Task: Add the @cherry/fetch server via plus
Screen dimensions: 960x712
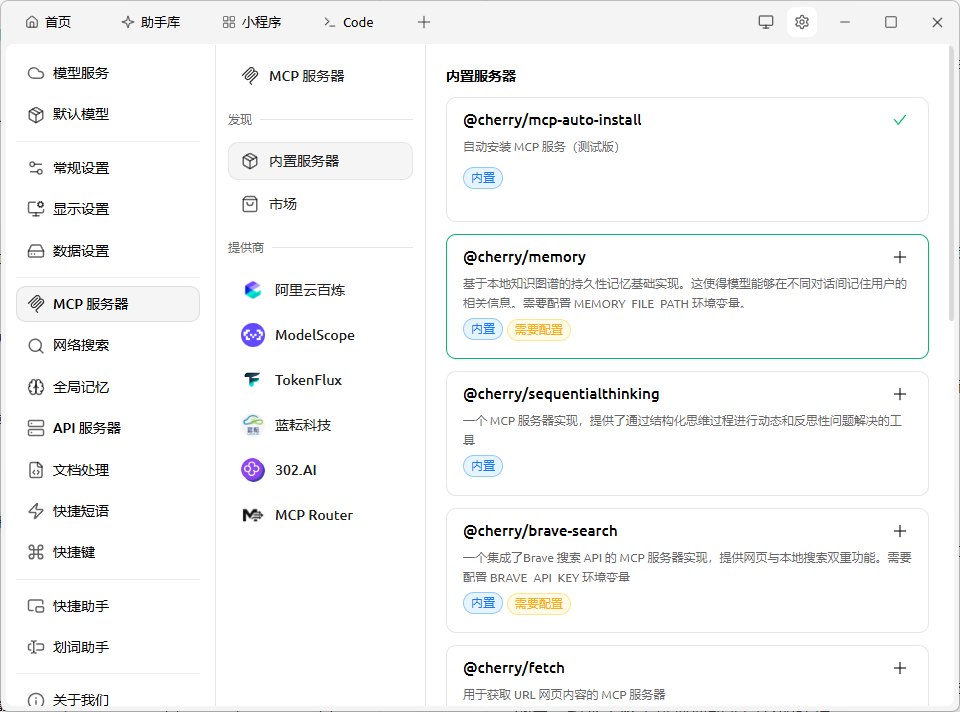Action: point(900,668)
